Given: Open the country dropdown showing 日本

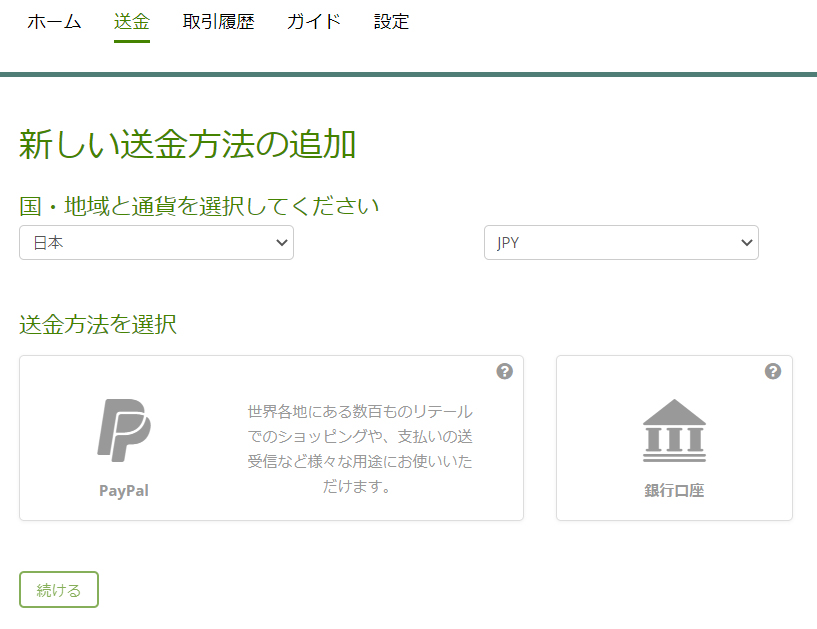Looking at the screenshot, I should [156, 242].
